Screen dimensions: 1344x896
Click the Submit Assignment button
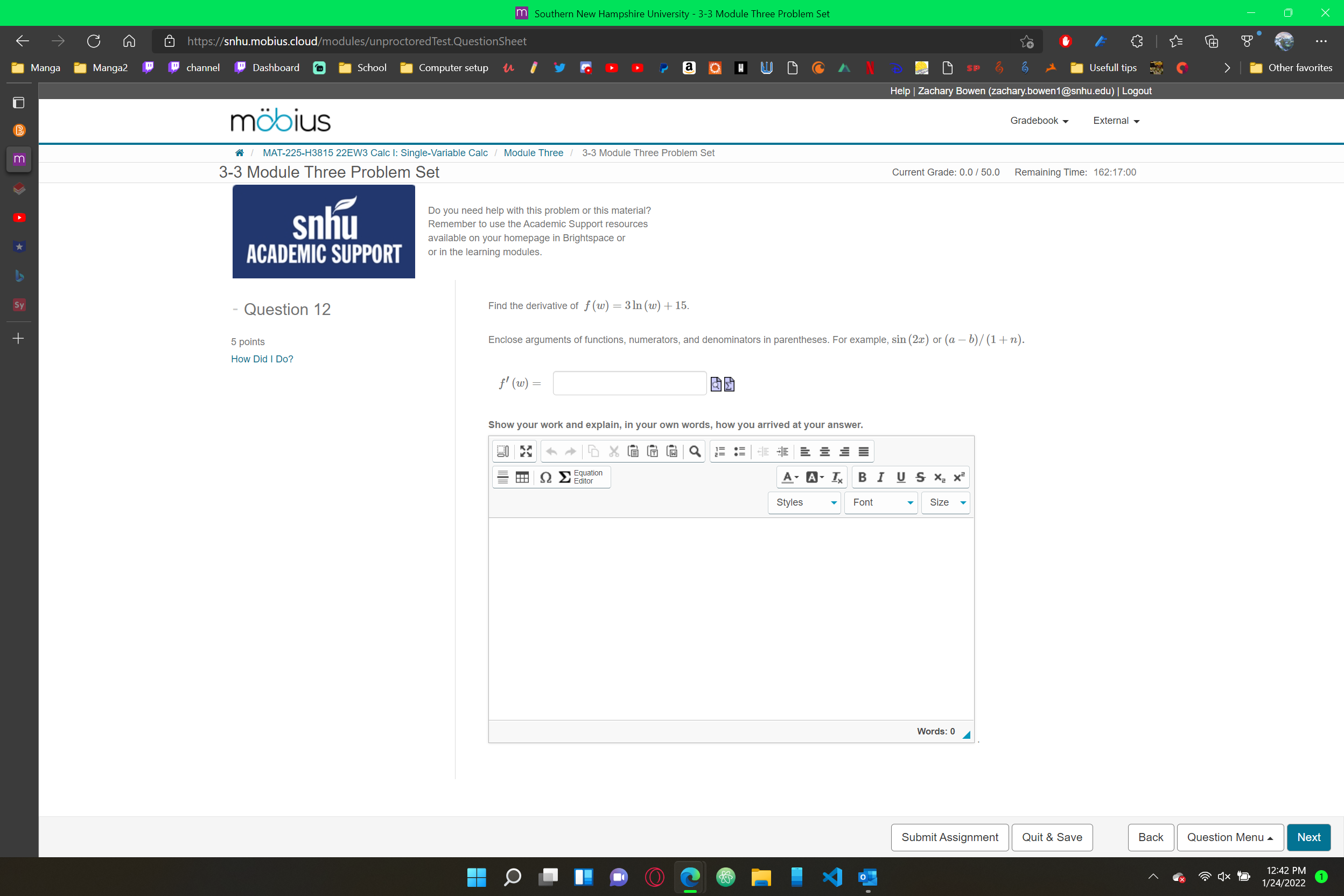tap(949, 837)
